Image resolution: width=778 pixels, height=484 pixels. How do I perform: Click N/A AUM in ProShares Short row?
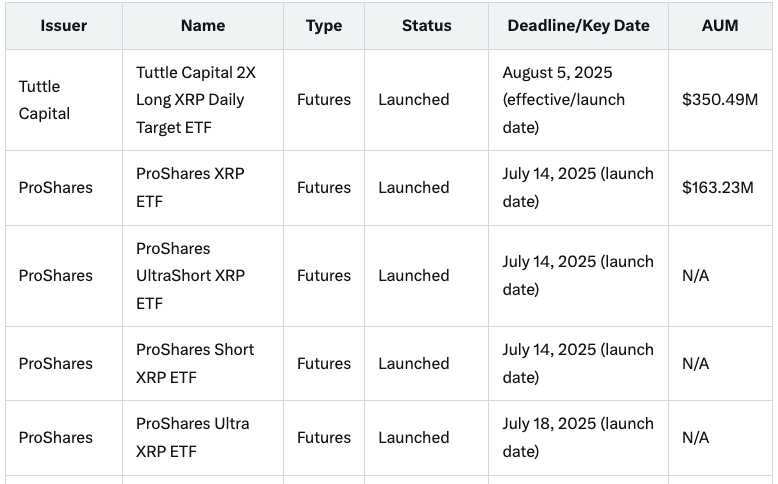click(695, 363)
